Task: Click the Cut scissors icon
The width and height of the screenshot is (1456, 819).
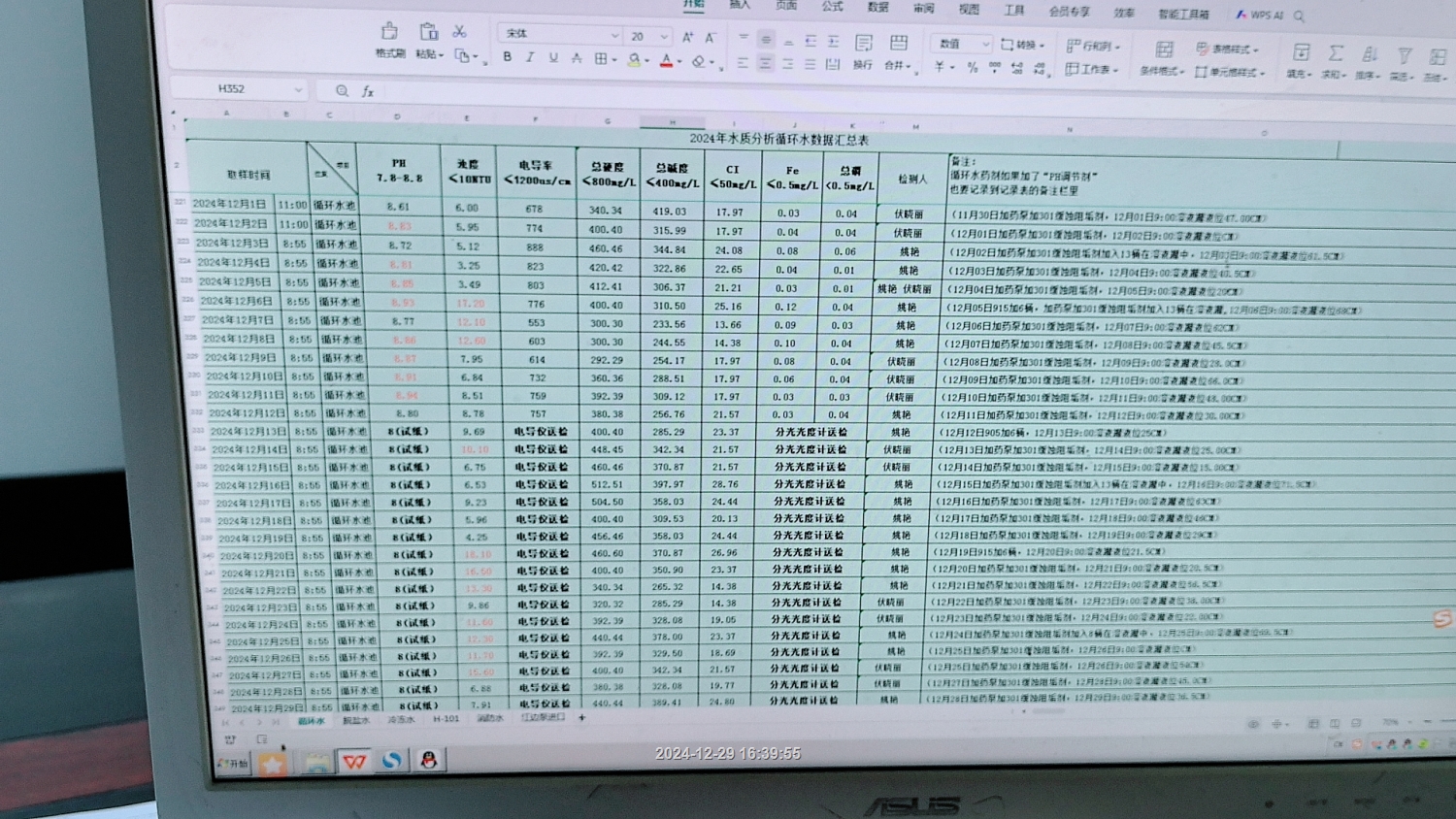Action: tap(460, 32)
